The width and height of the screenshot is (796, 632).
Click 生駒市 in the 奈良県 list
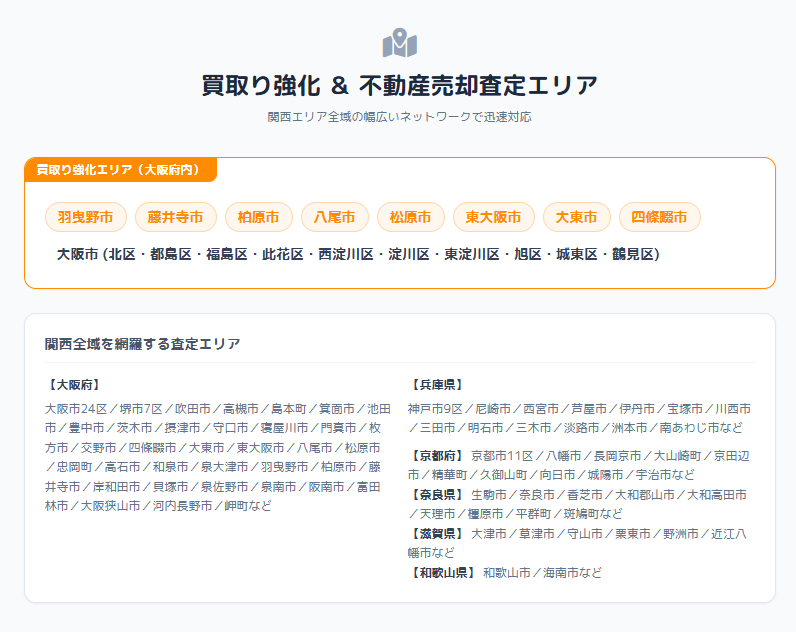[489, 494]
